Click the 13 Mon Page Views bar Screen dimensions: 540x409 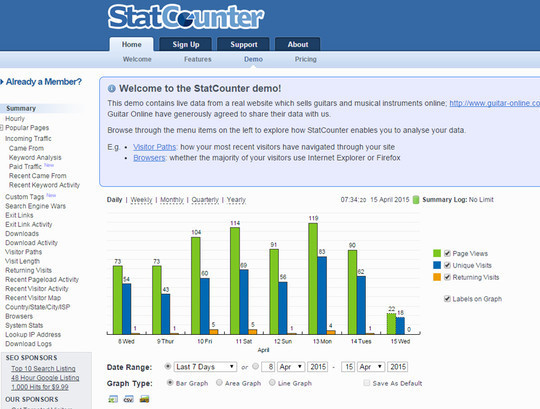pyautogui.click(x=313, y=279)
